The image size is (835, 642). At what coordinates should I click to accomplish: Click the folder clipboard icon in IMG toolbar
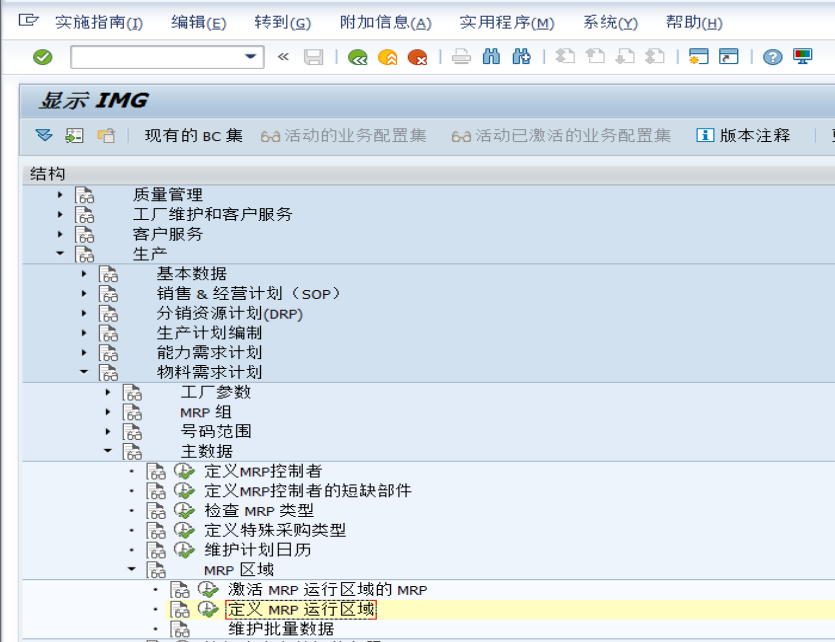click(106, 136)
